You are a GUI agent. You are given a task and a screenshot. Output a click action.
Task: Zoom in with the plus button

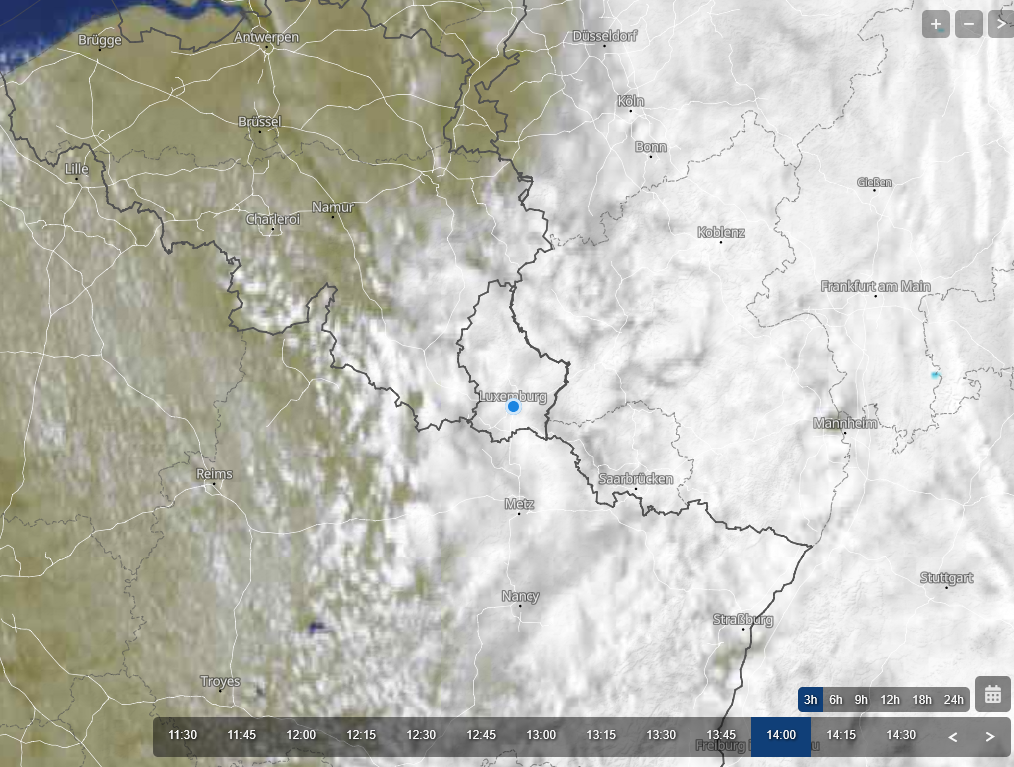point(936,25)
